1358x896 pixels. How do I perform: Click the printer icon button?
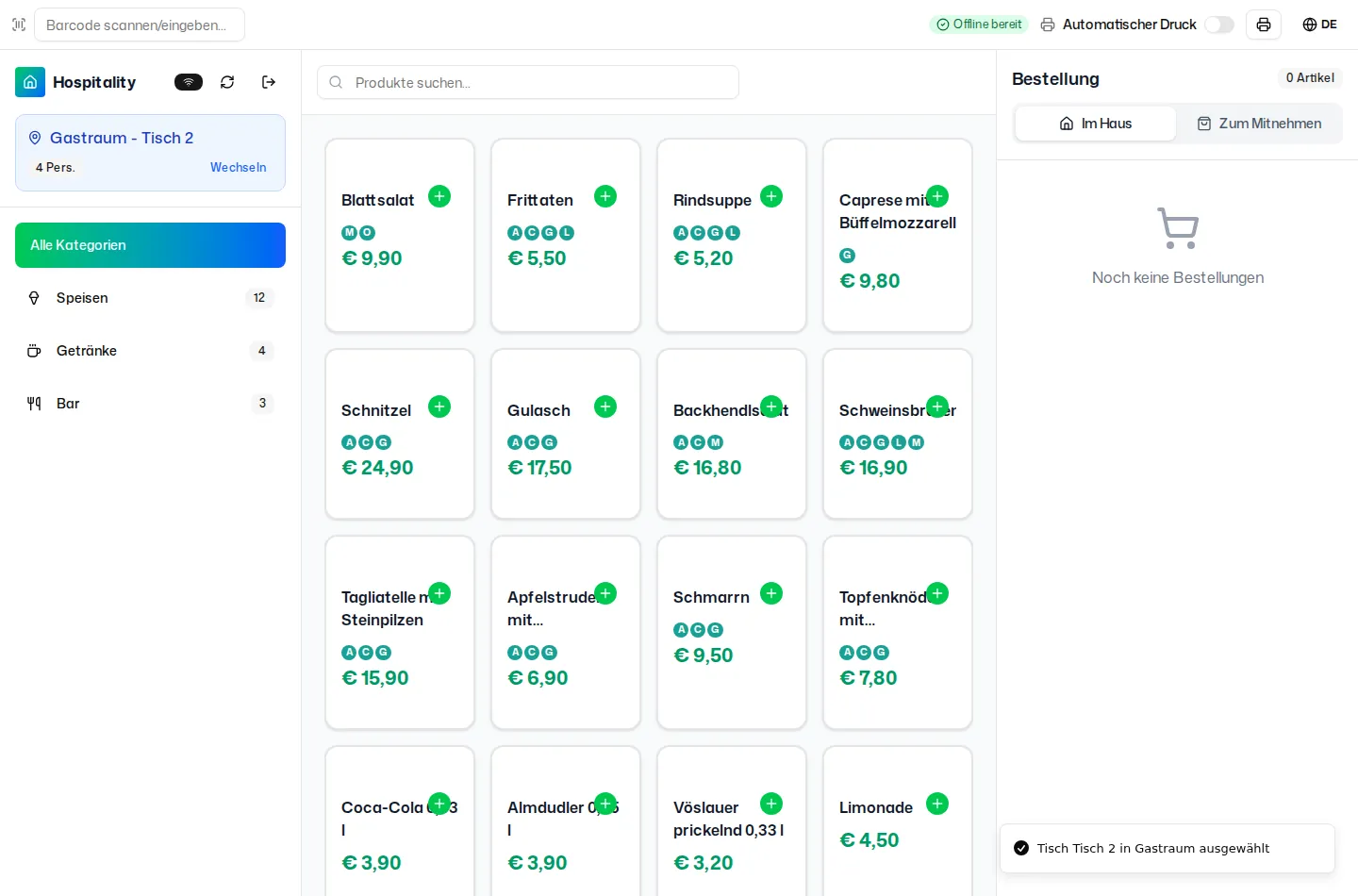1264,25
